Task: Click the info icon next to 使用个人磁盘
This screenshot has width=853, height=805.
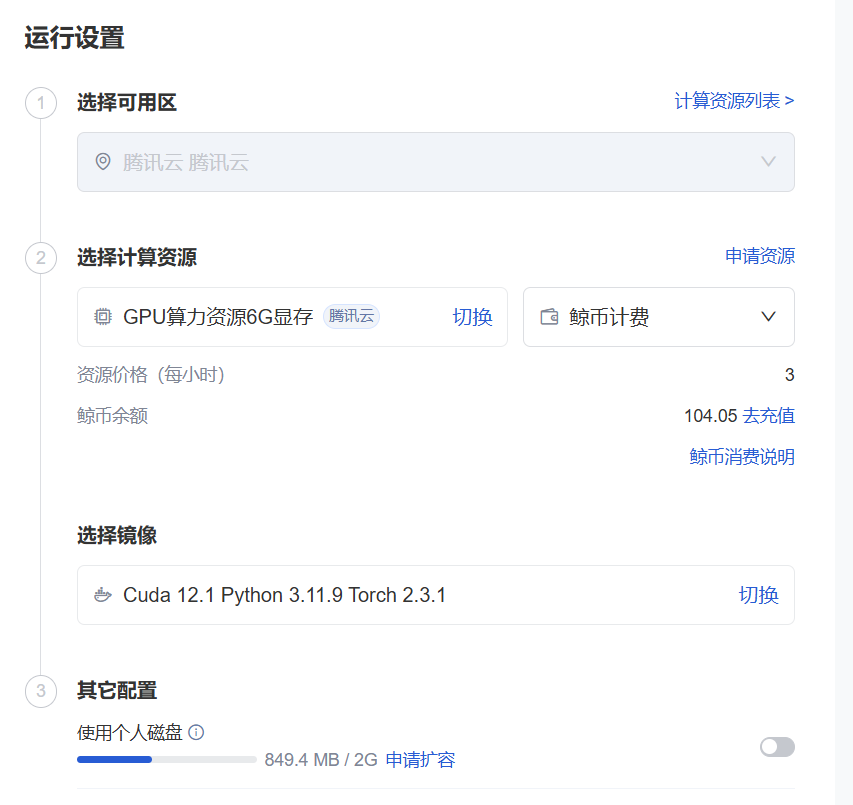Action: point(196,733)
